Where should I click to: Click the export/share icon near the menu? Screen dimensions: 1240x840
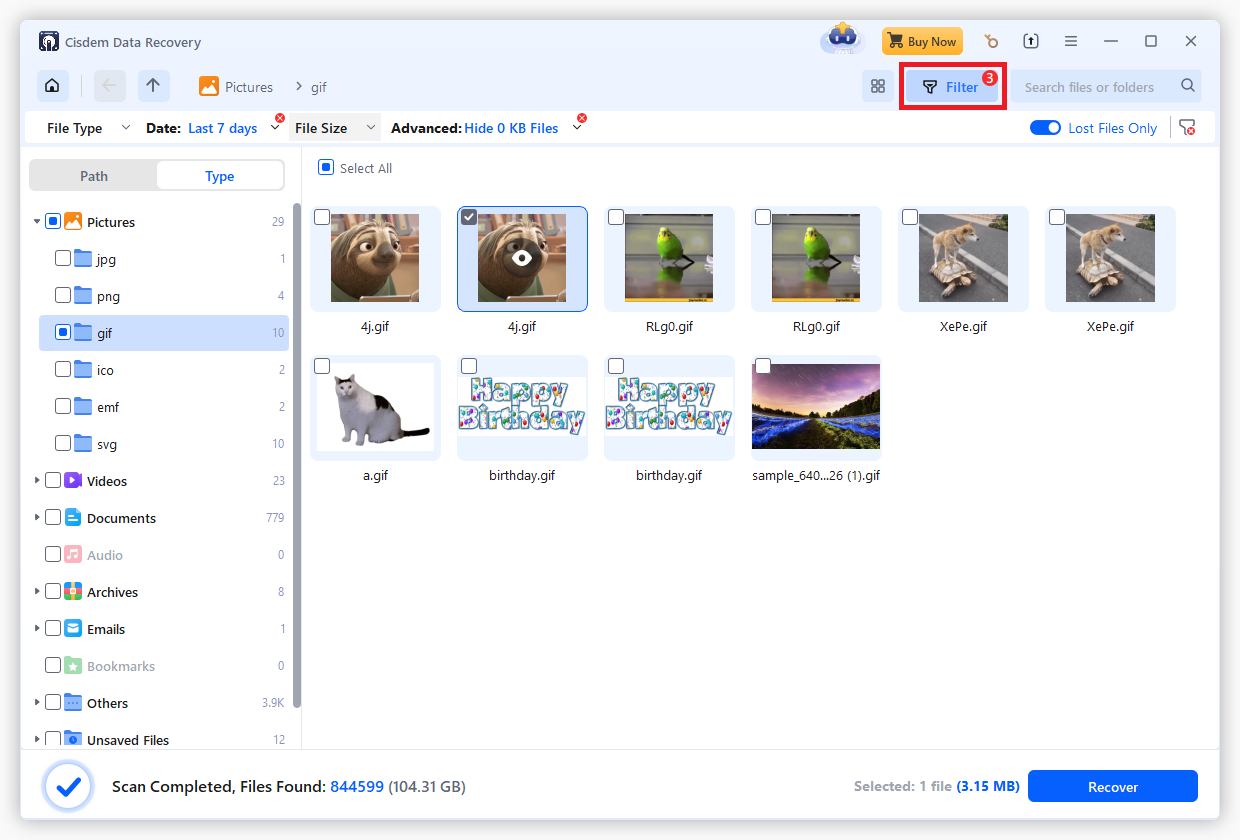[1030, 41]
